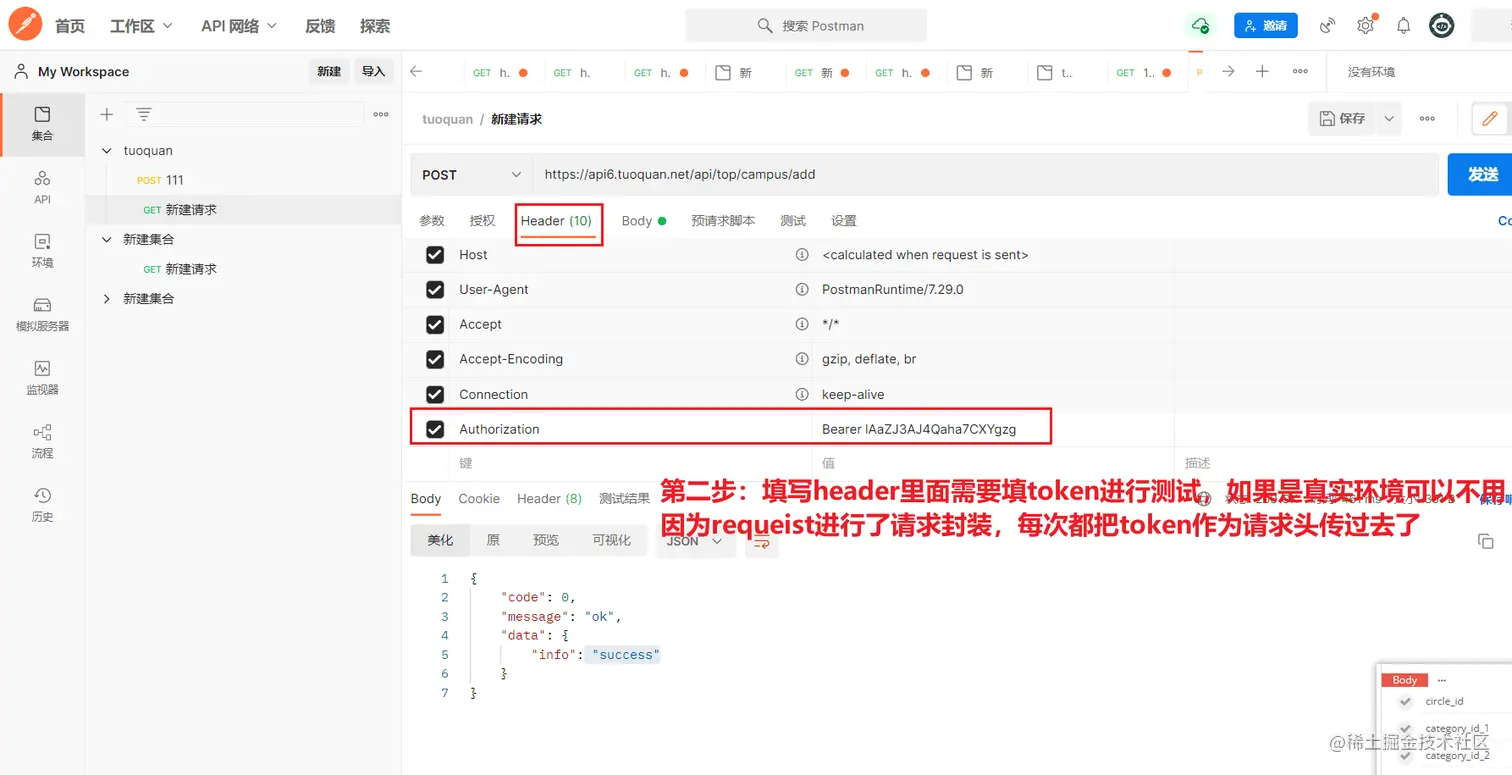Click the 导入 import button

point(373,71)
